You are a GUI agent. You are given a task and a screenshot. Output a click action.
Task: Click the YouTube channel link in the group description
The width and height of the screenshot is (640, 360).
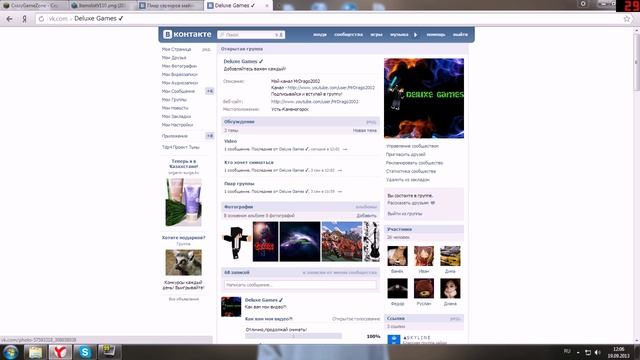pyautogui.click(x=331, y=88)
